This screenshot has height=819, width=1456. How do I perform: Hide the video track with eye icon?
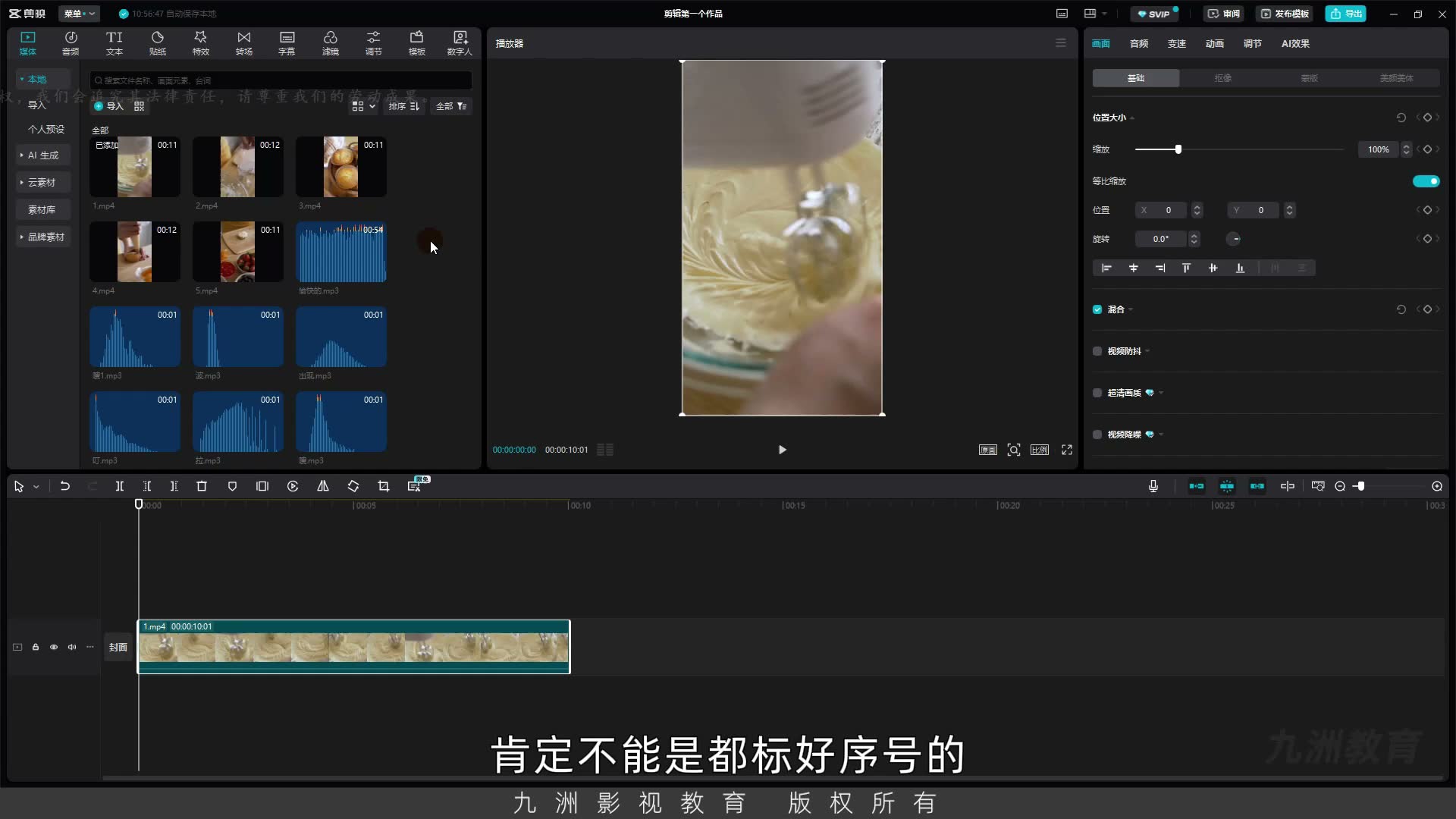tap(54, 647)
